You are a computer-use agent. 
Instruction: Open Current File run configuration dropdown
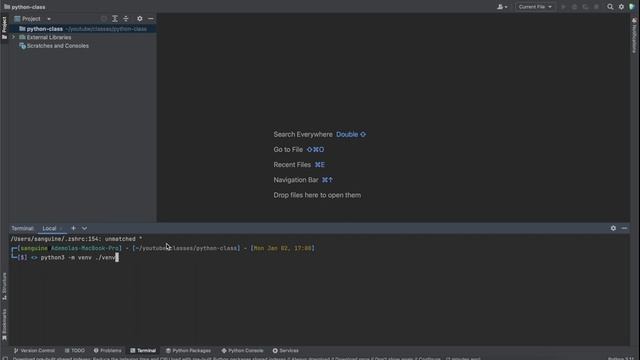pyautogui.click(x=535, y=7)
